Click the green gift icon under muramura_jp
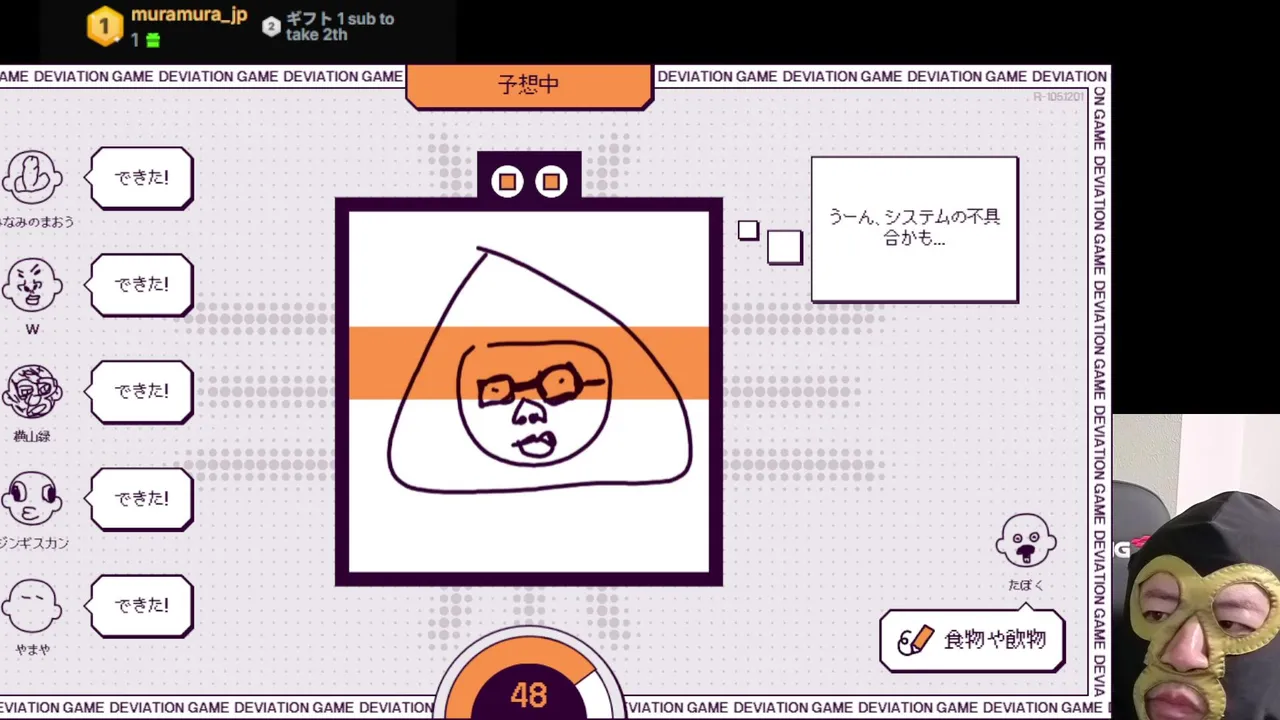The width and height of the screenshot is (1280, 720). pyautogui.click(x=152, y=40)
